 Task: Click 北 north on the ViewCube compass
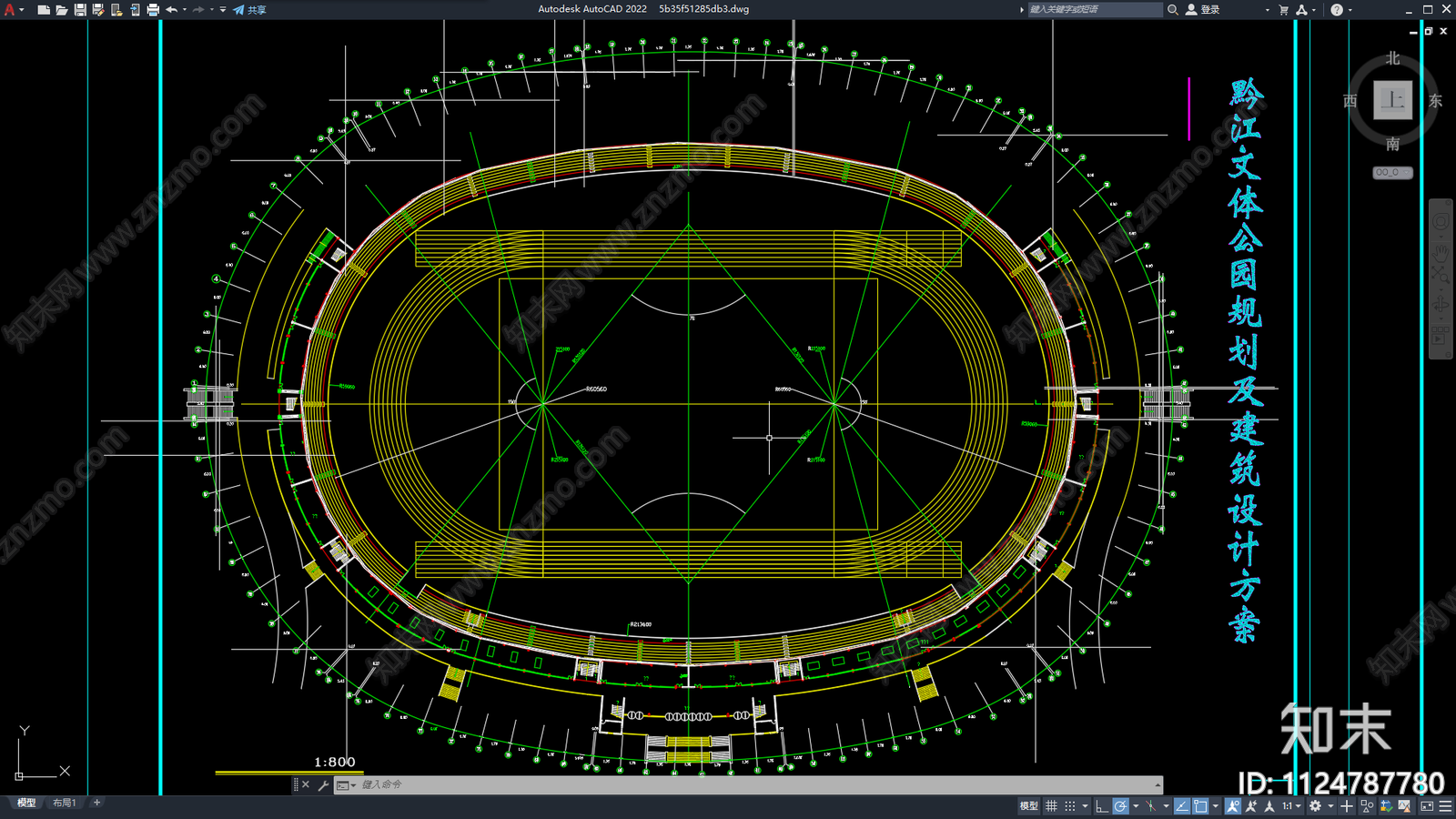click(x=1393, y=58)
